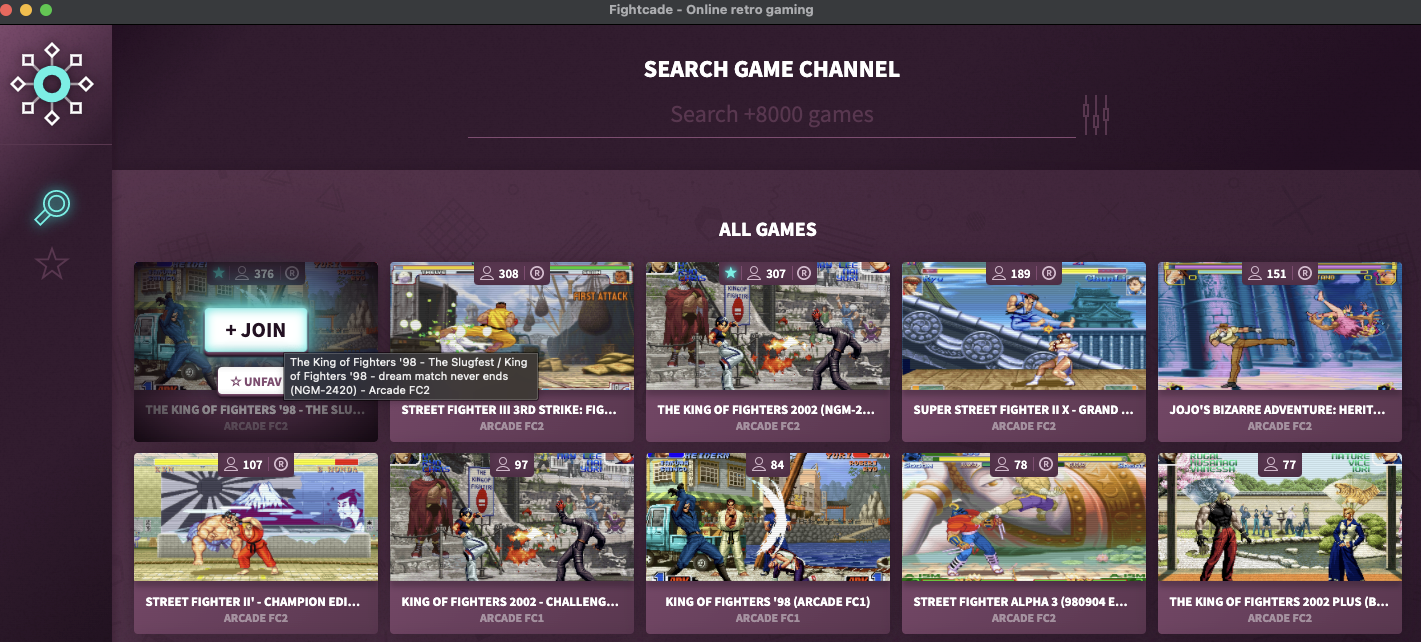Click the 'ALL GAMES' heading
Image resolution: width=1421 pixels, height=642 pixels.
click(768, 230)
